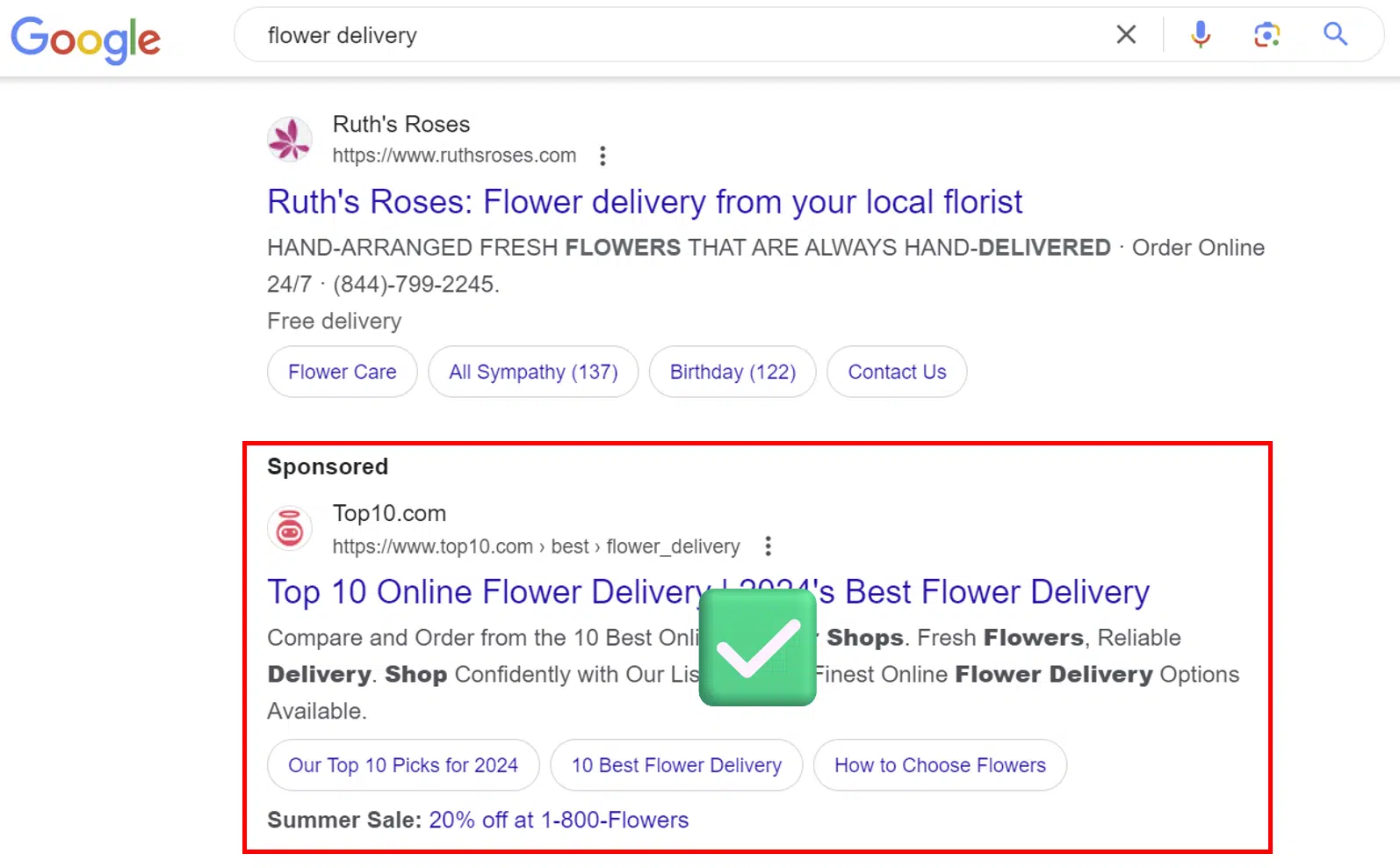Click the Summer Sale: label
Viewport: 1400px width, 868px height.
pyautogui.click(x=344, y=820)
